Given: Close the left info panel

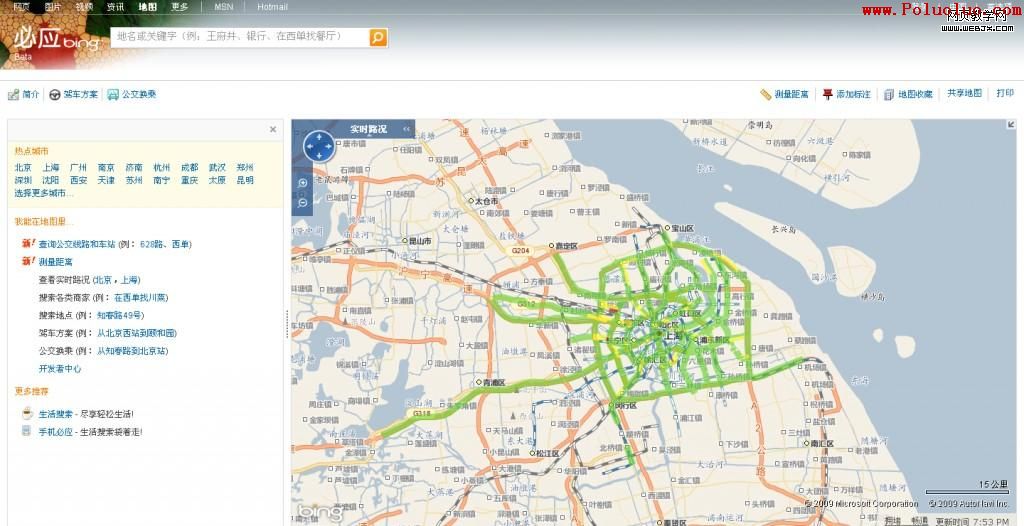Looking at the screenshot, I should click(273, 129).
